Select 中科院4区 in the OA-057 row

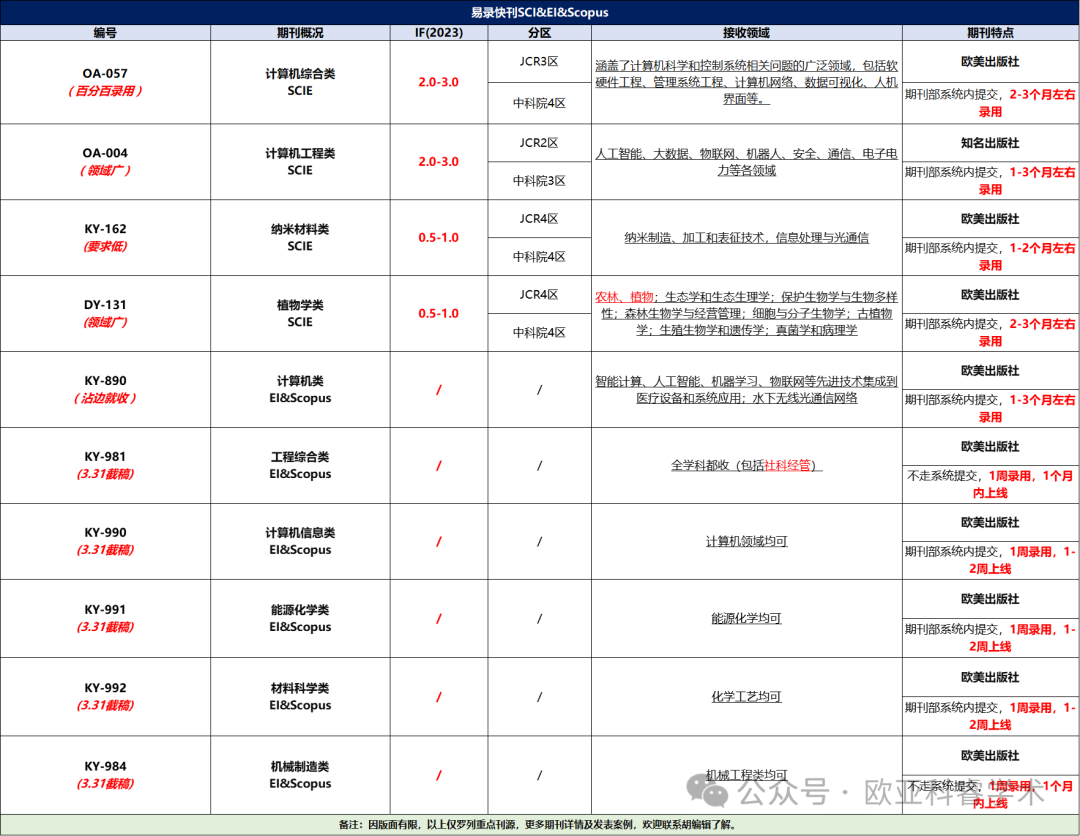tap(539, 103)
